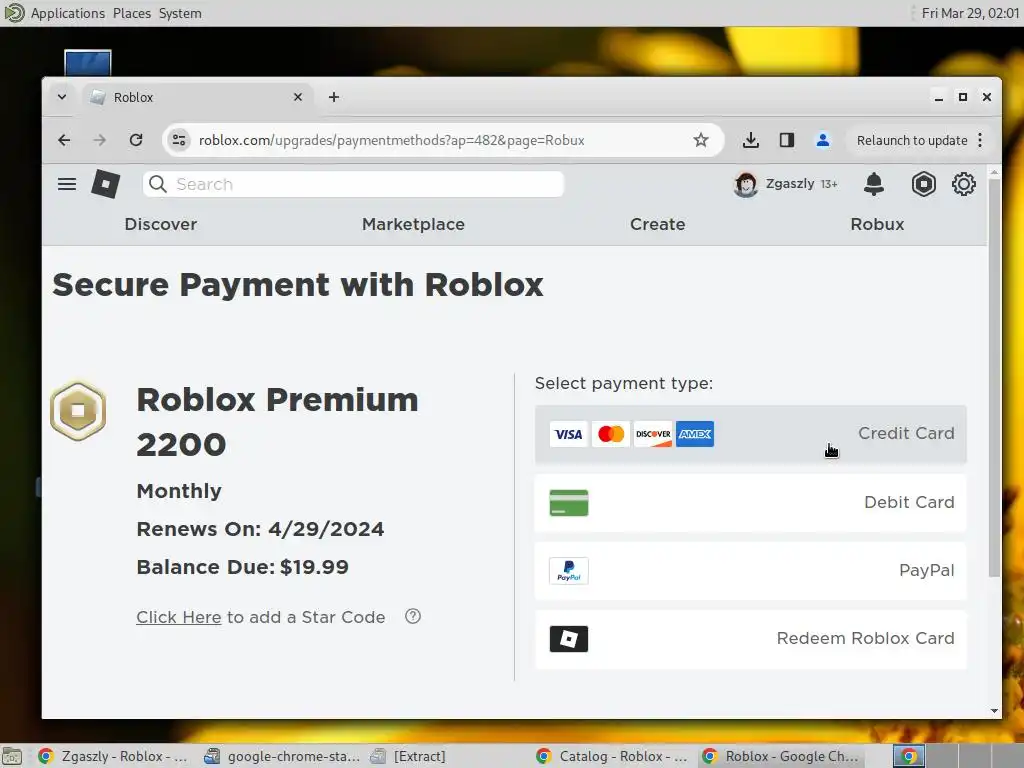
Task: Open the Chrome three-dot menu
Action: click(980, 140)
